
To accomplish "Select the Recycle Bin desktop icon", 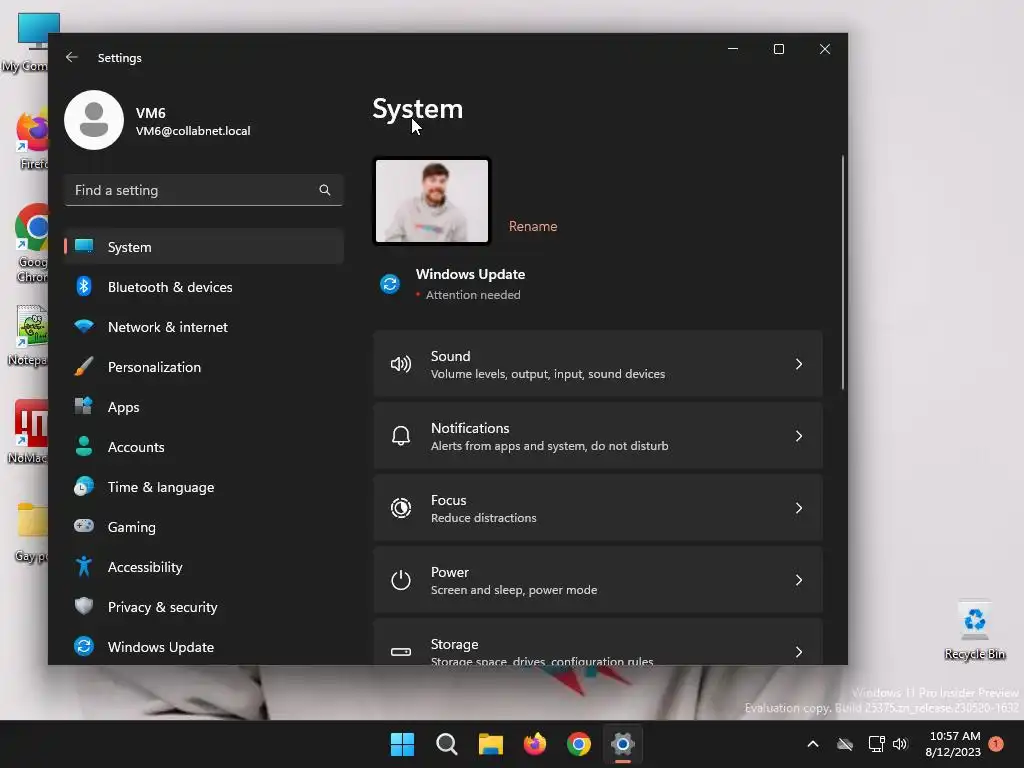I will (x=974, y=630).
